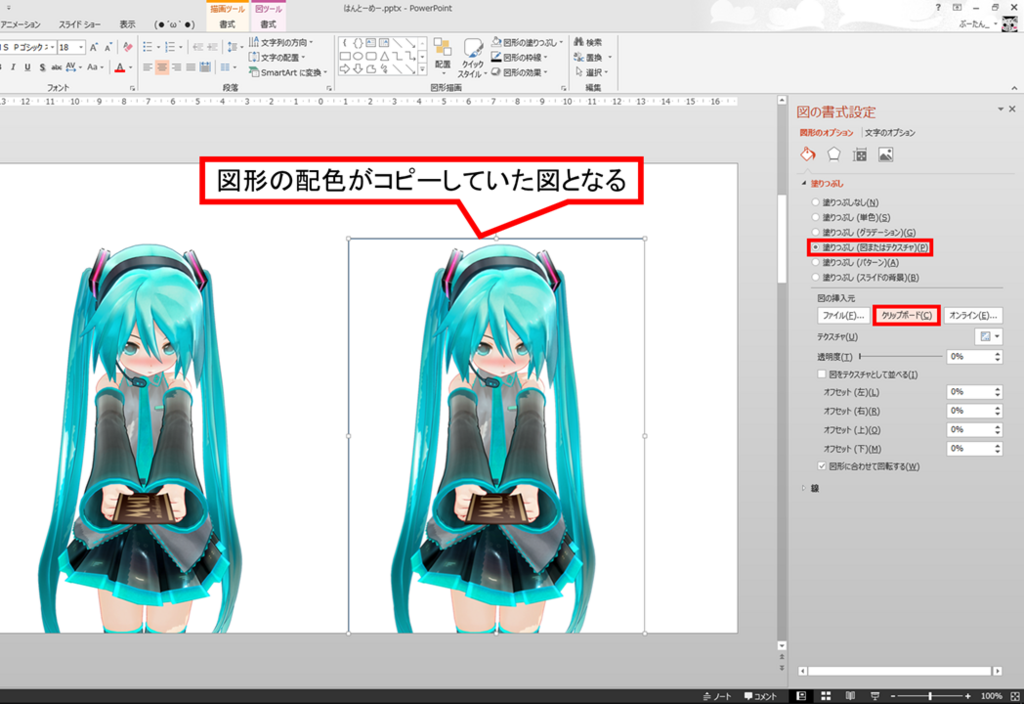
Task: Open the font name dropdown
Action: point(52,47)
